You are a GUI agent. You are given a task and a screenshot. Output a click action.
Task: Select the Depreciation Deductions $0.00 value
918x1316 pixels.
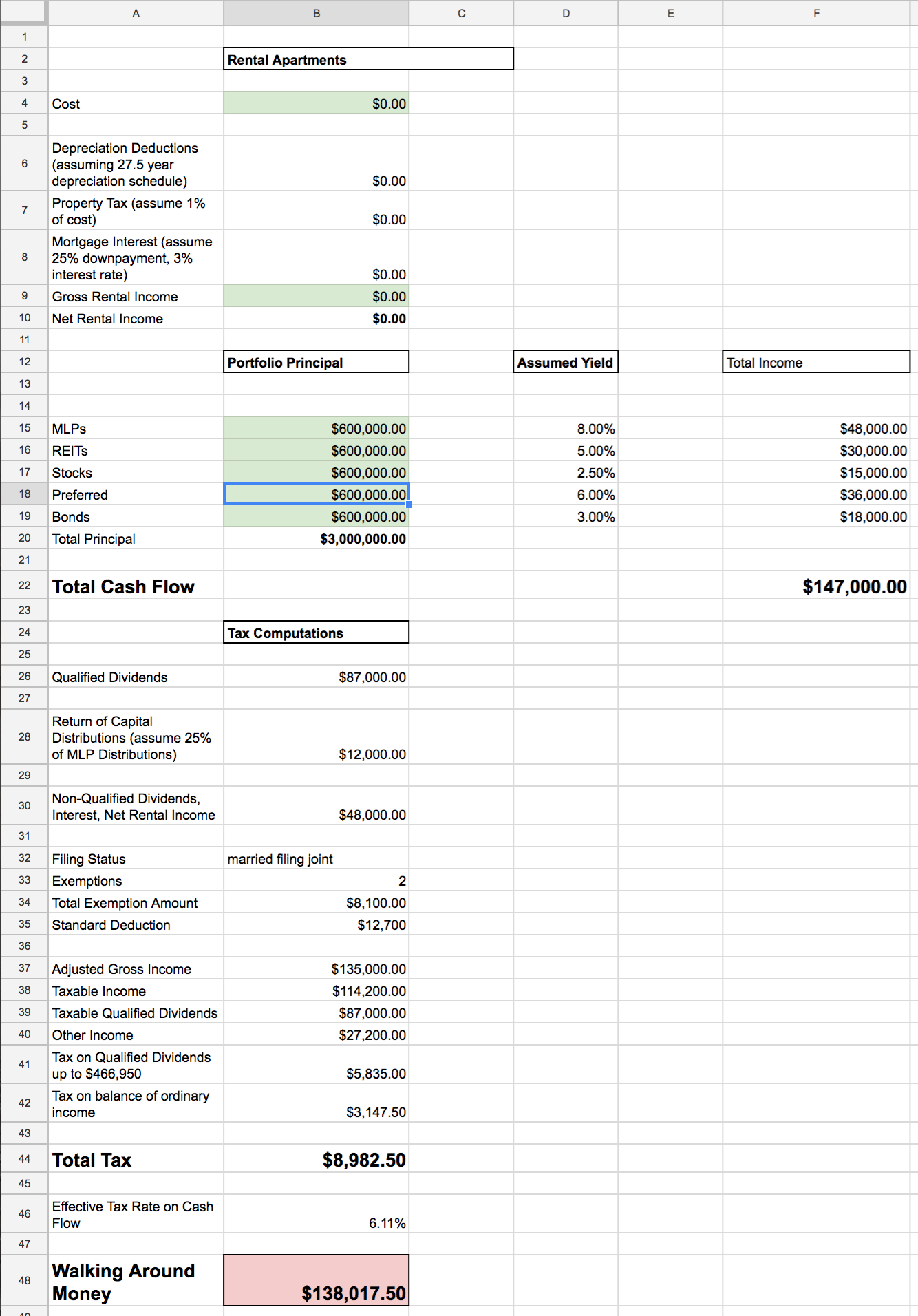click(x=317, y=164)
